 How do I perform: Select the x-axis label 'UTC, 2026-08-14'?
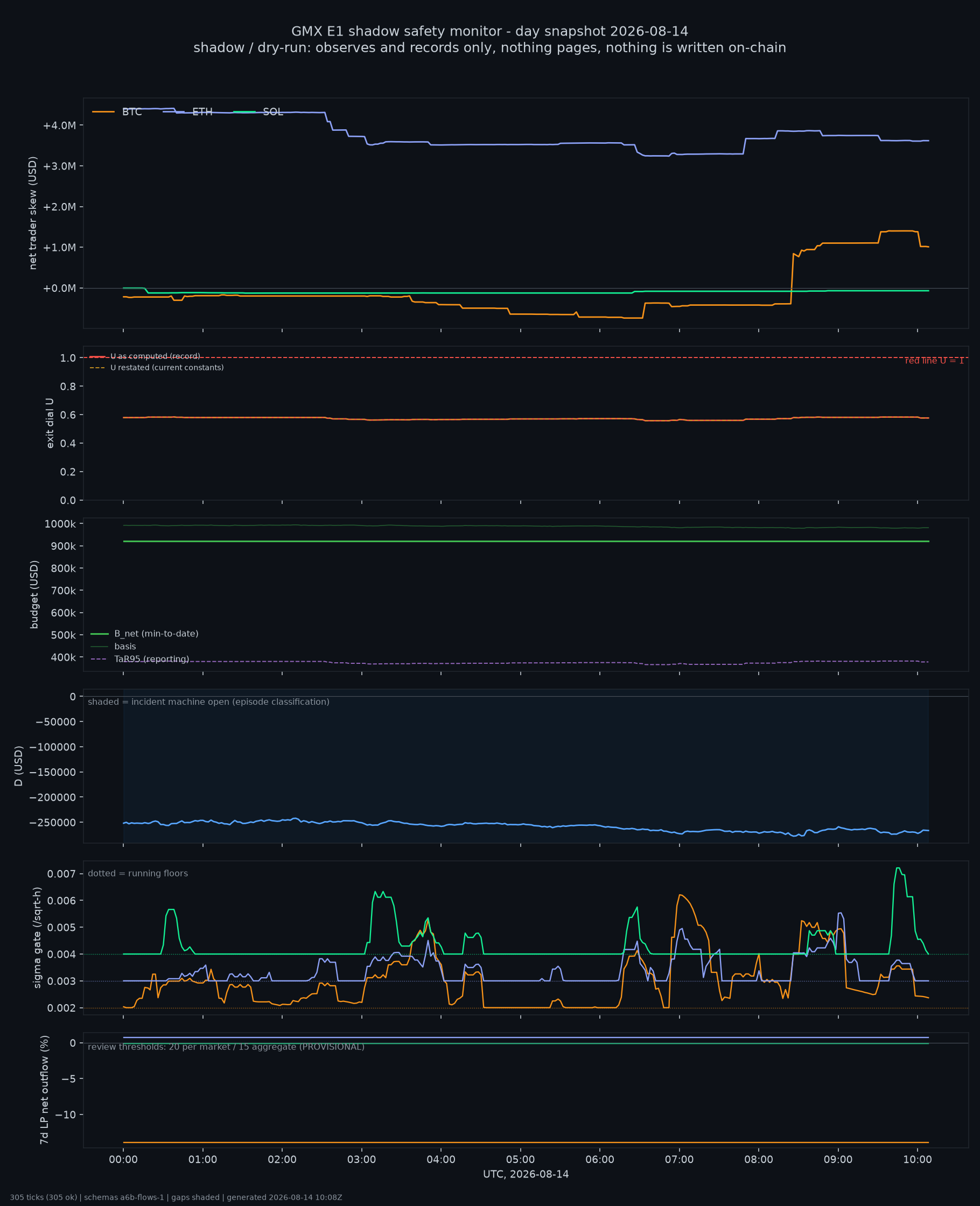[x=526, y=1174]
